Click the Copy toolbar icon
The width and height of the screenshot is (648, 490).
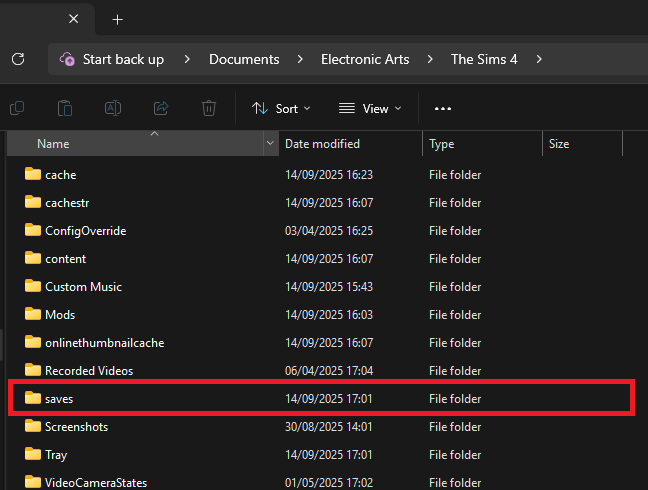pyautogui.click(x=17, y=108)
